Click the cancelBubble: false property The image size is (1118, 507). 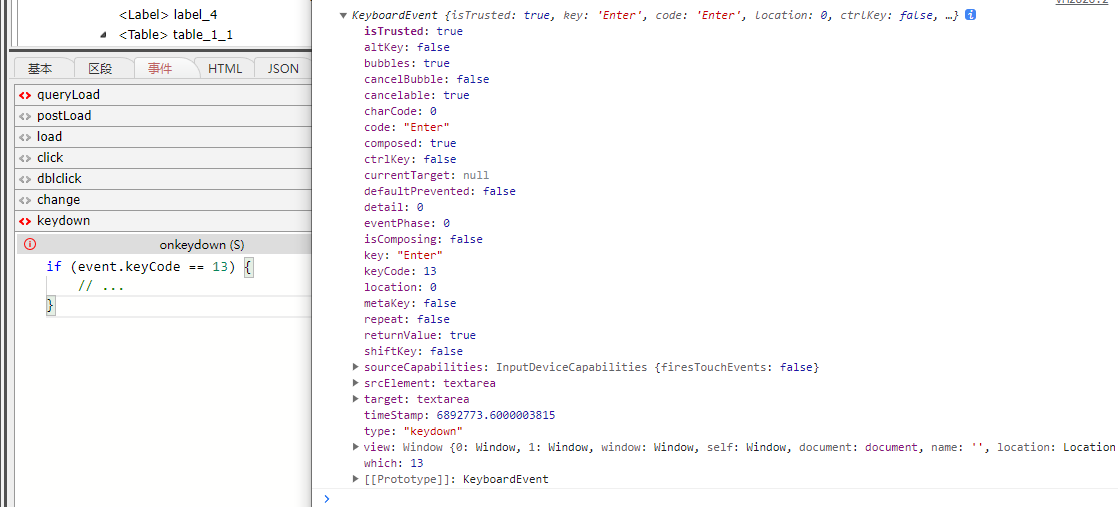coord(426,79)
